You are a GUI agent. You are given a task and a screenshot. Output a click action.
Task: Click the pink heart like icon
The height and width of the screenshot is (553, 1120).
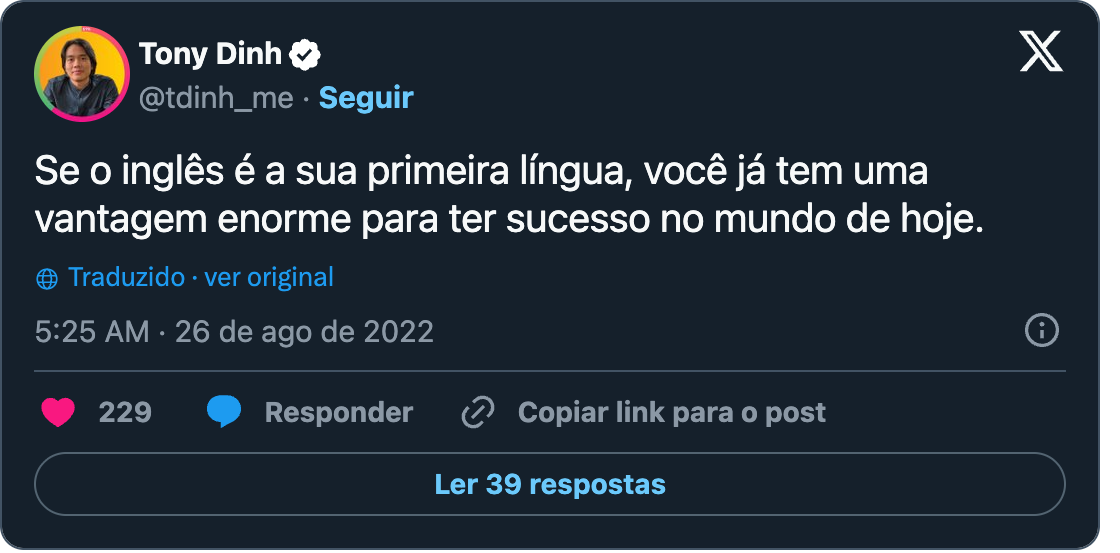point(59,413)
